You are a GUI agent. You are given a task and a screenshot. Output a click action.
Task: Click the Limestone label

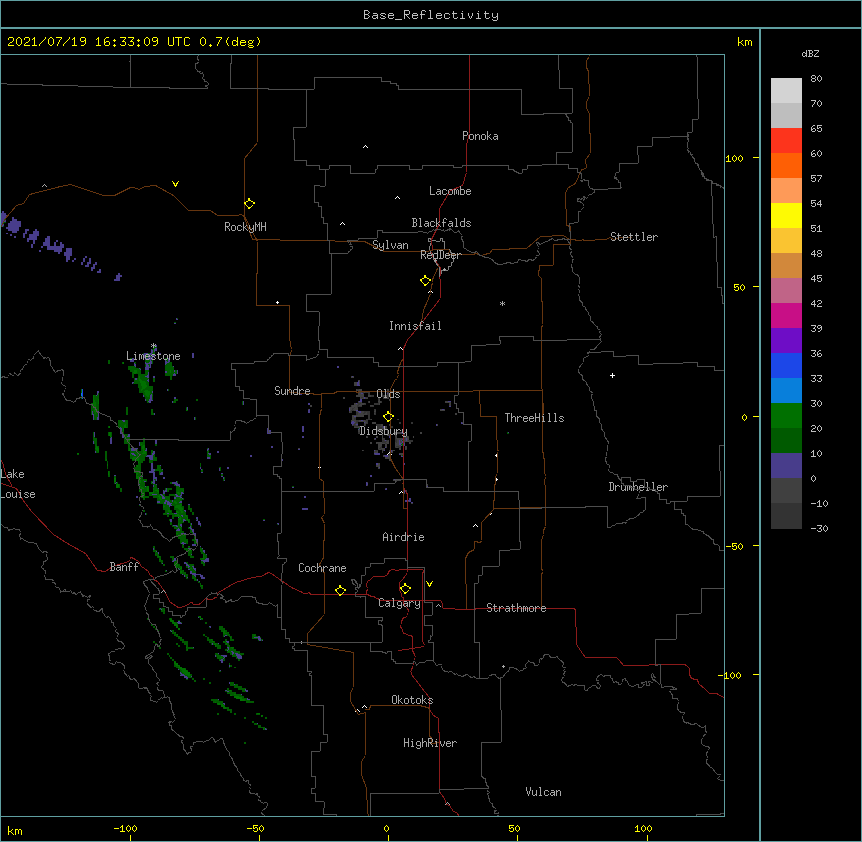tap(153, 356)
